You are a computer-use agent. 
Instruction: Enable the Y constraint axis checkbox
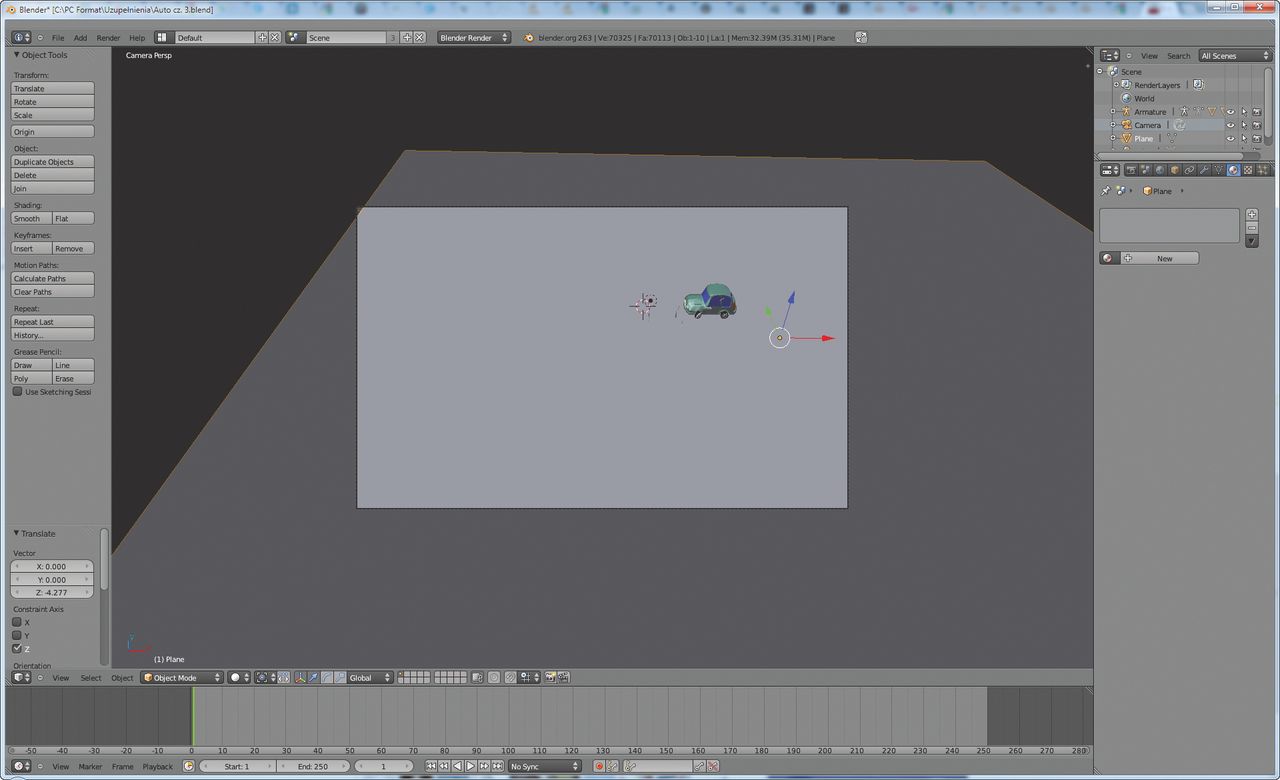[17, 635]
